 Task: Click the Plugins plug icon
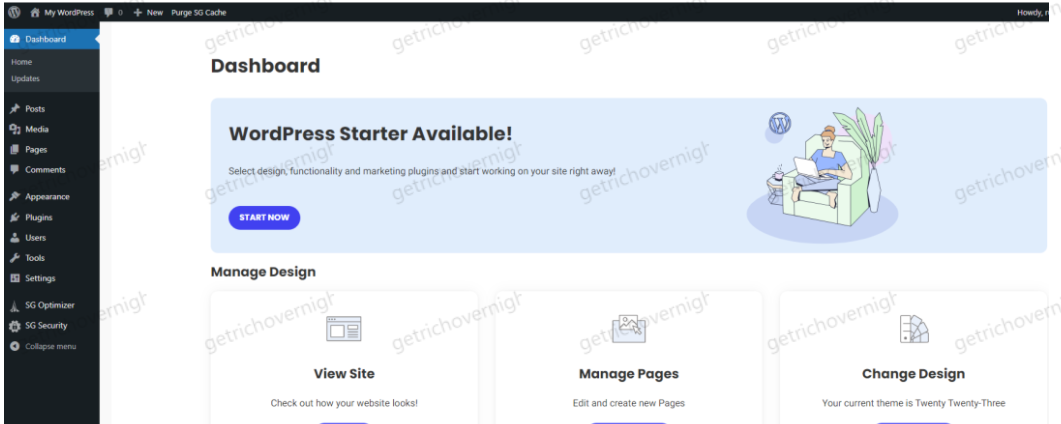coord(15,218)
